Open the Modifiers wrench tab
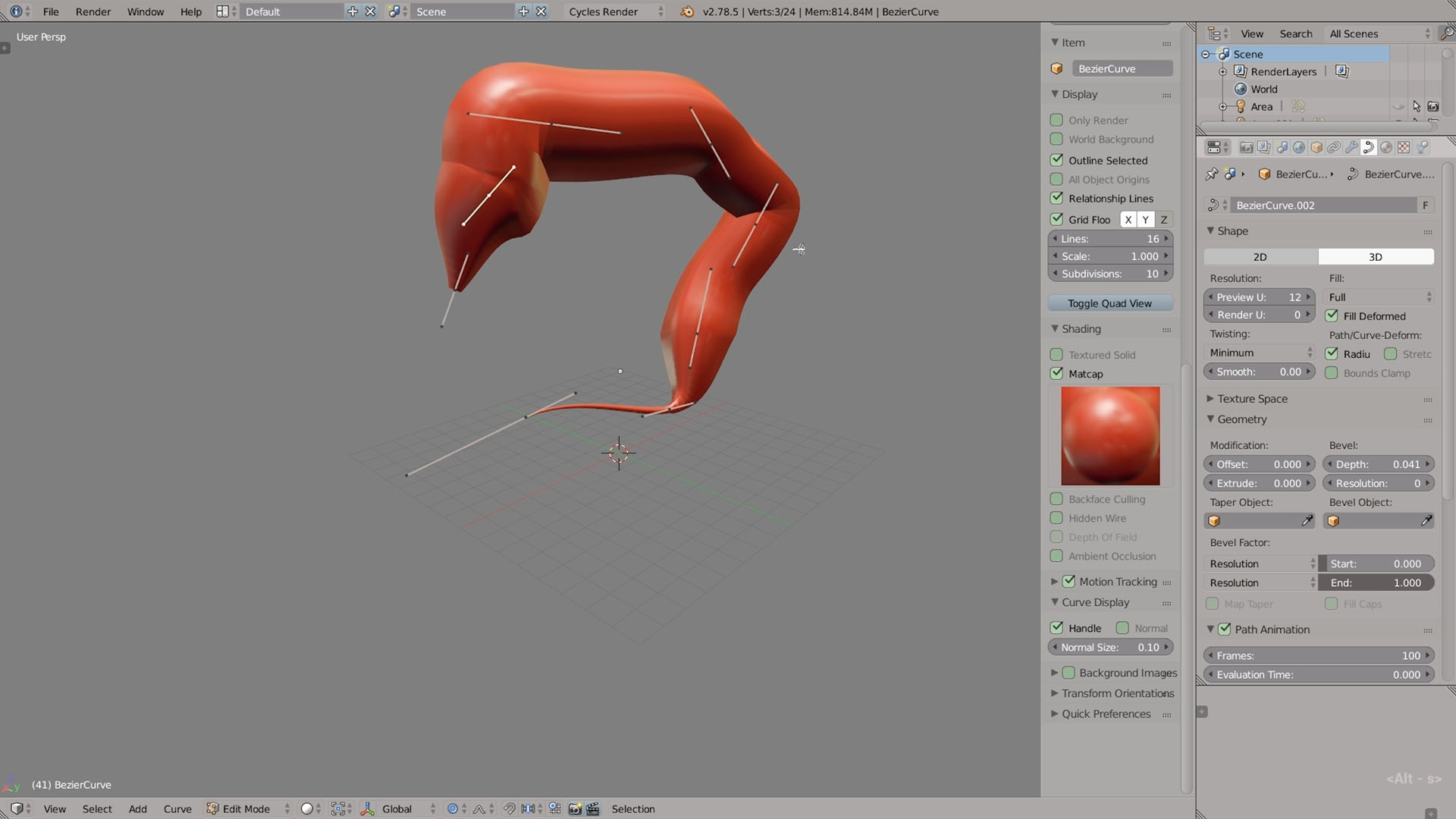Image resolution: width=1456 pixels, height=819 pixels. [1351, 147]
